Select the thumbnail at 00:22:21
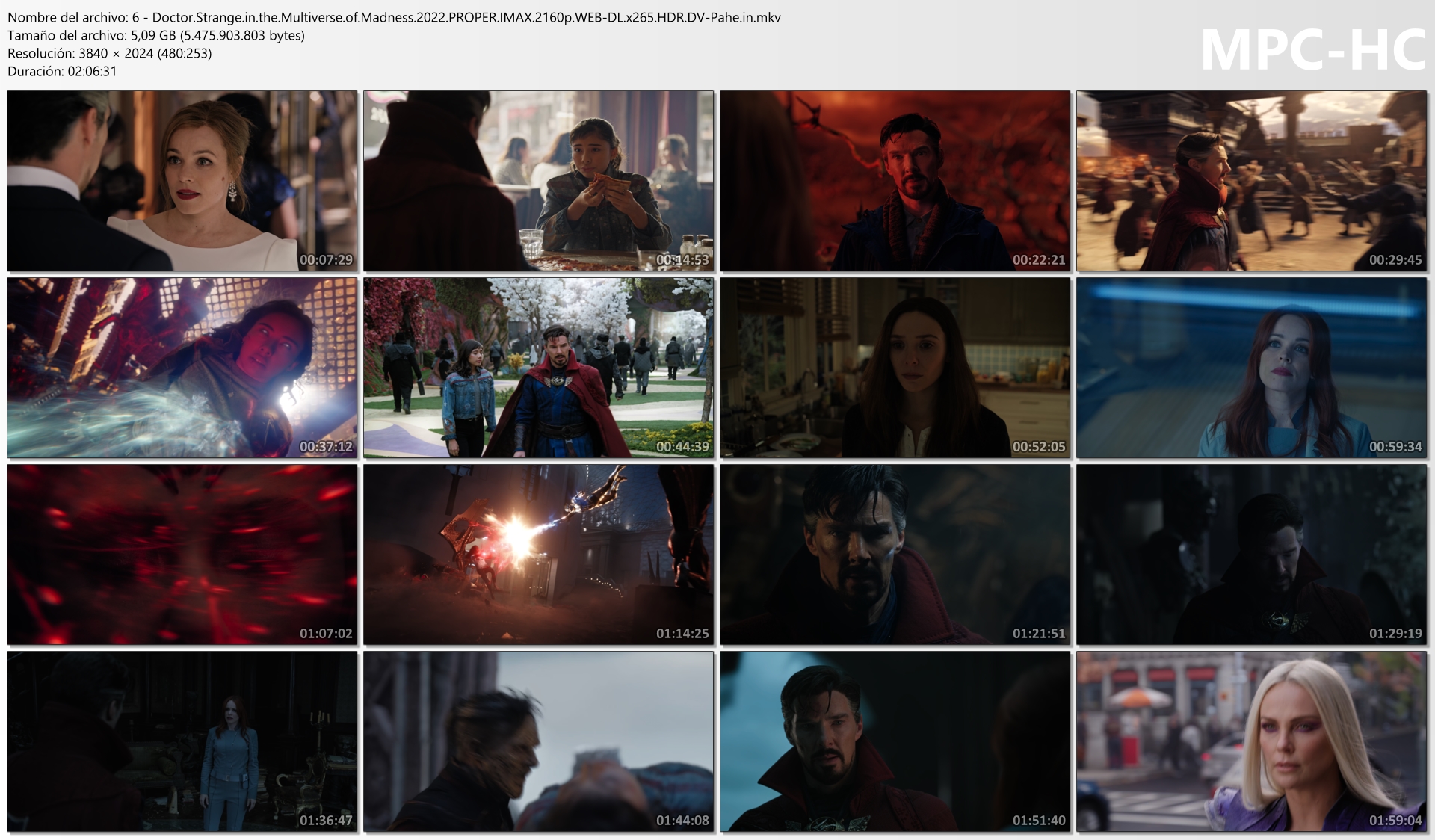This screenshot has width=1435, height=840. (x=895, y=181)
